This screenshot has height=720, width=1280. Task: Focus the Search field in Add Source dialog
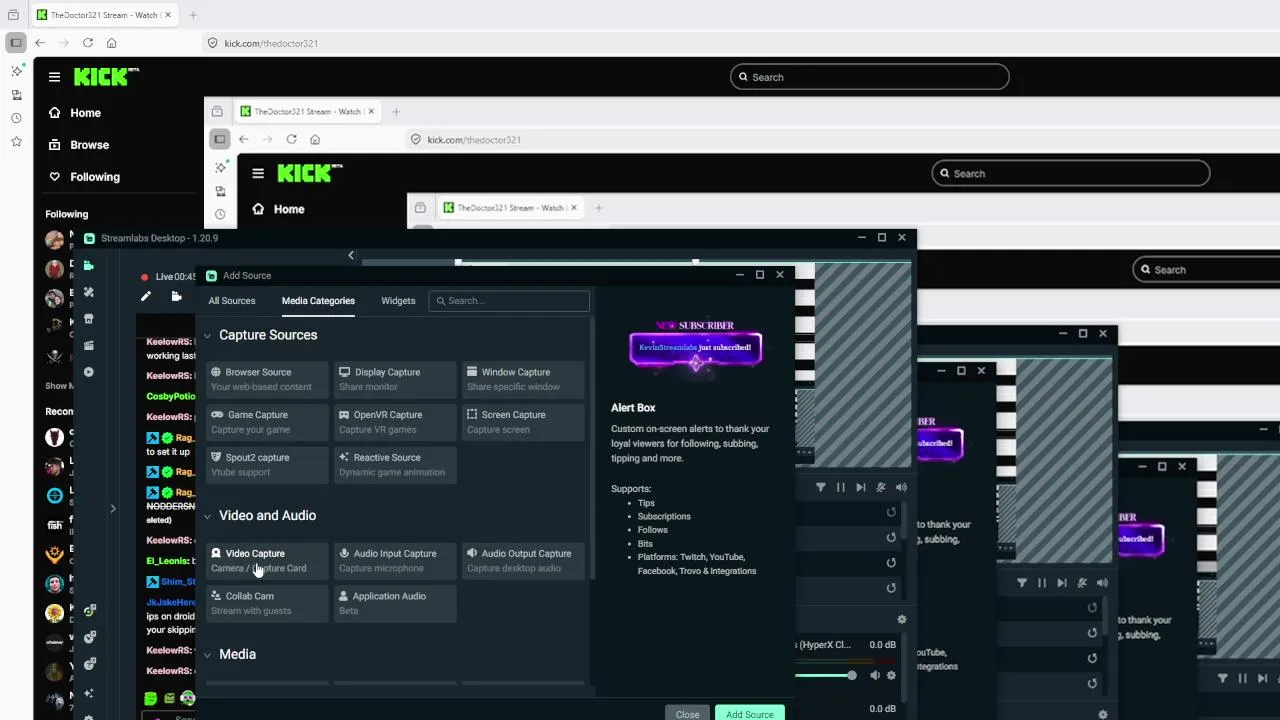[x=509, y=301]
